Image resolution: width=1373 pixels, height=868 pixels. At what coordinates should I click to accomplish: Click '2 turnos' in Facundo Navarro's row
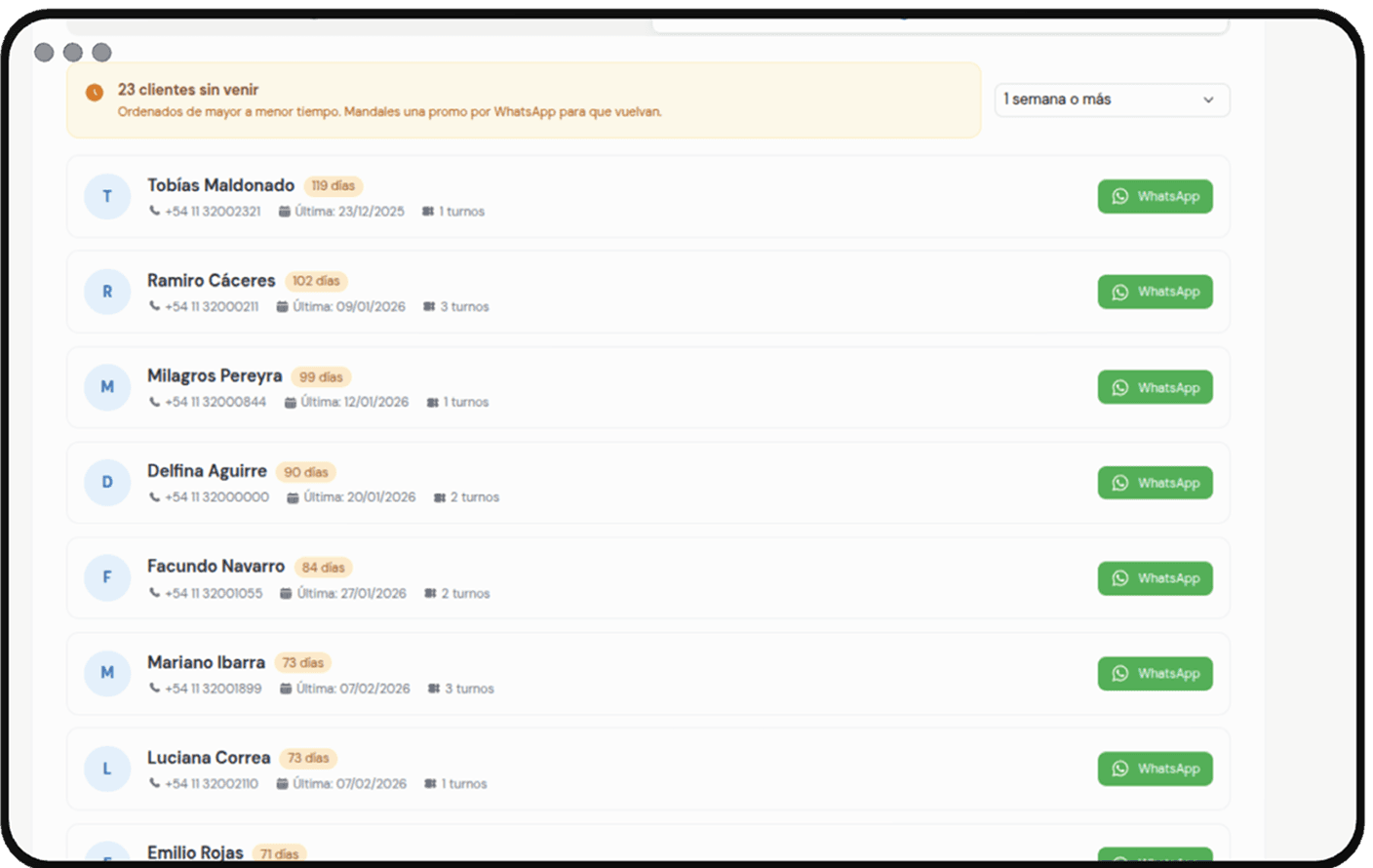pyautogui.click(x=465, y=593)
